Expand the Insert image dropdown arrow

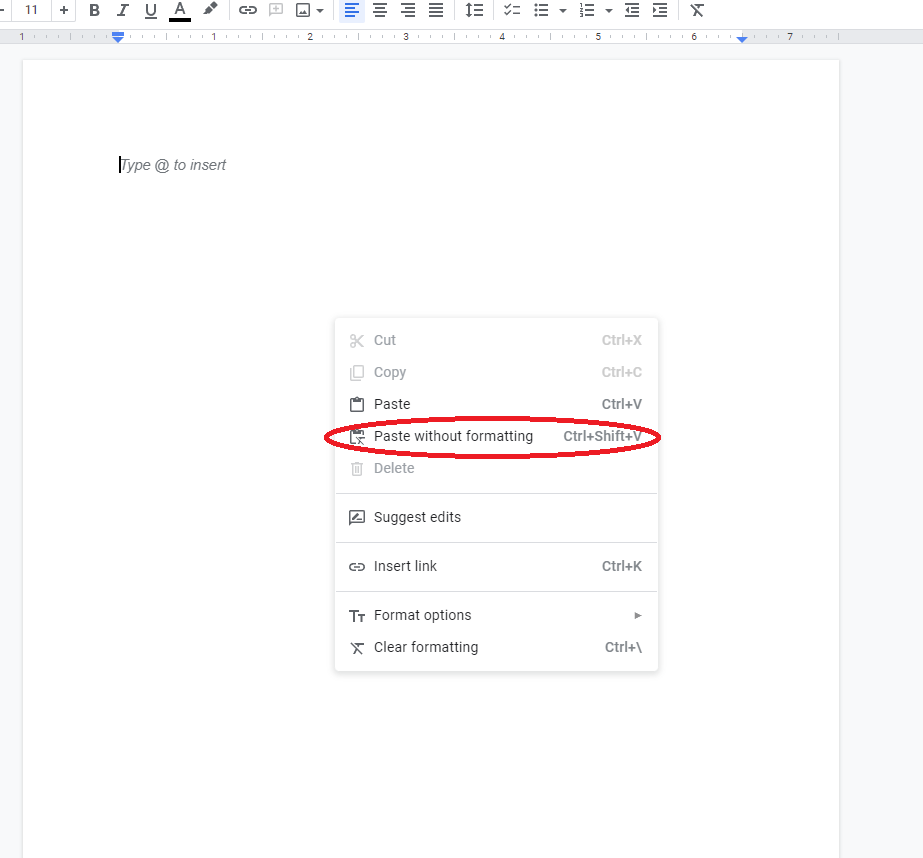320,11
